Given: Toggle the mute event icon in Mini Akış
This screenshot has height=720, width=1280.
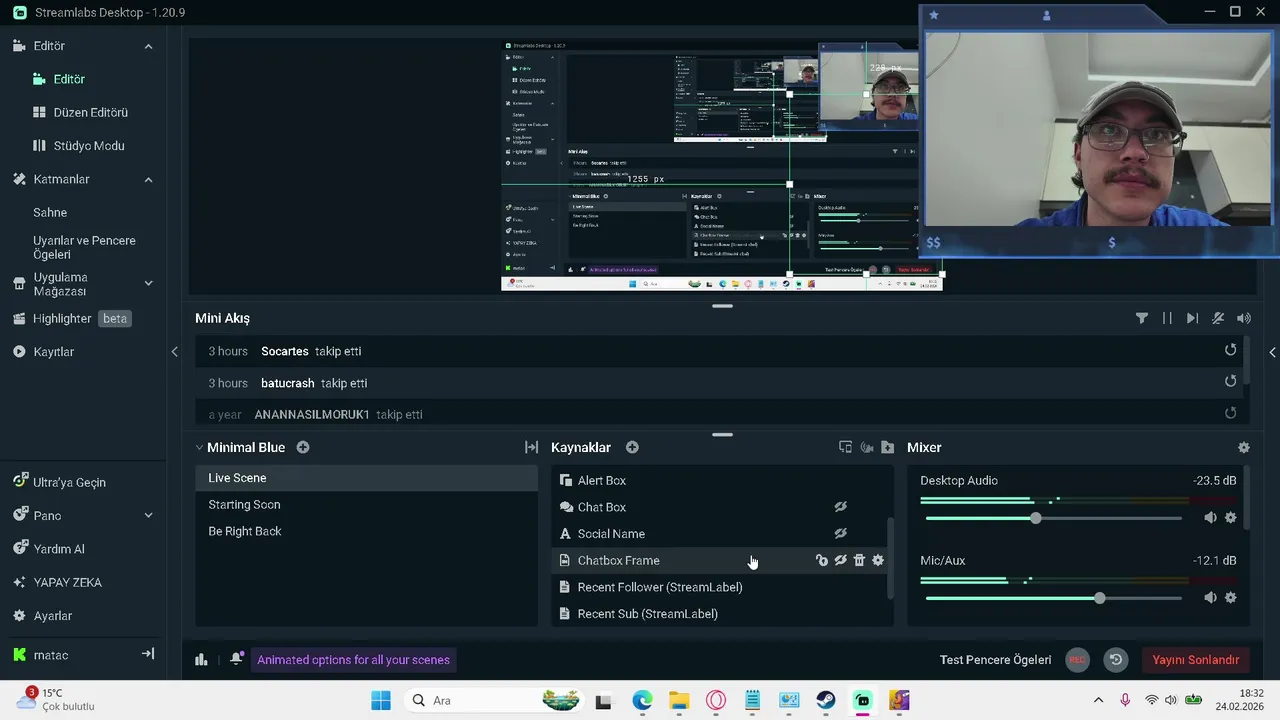Looking at the screenshot, I should [1217, 318].
